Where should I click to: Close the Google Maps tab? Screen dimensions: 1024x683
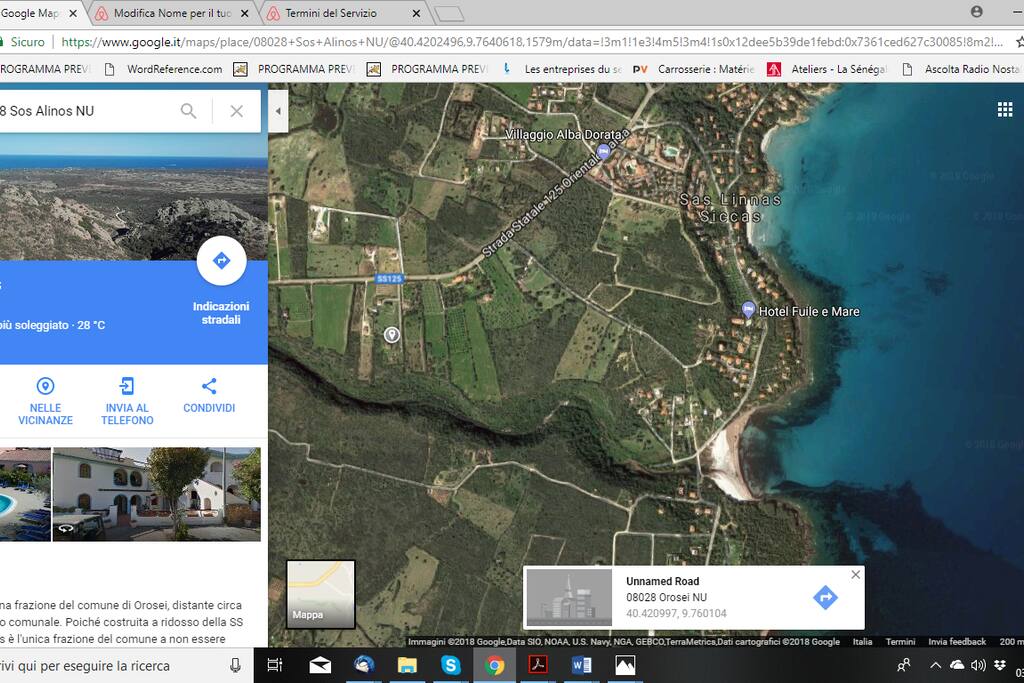click(x=72, y=13)
